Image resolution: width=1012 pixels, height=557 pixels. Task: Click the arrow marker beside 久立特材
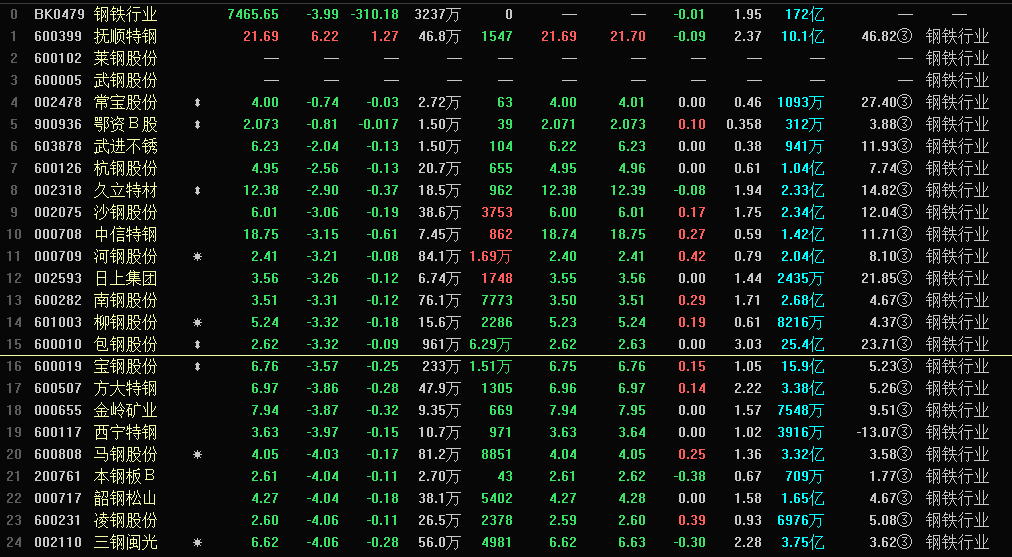[x=197, y=190]
